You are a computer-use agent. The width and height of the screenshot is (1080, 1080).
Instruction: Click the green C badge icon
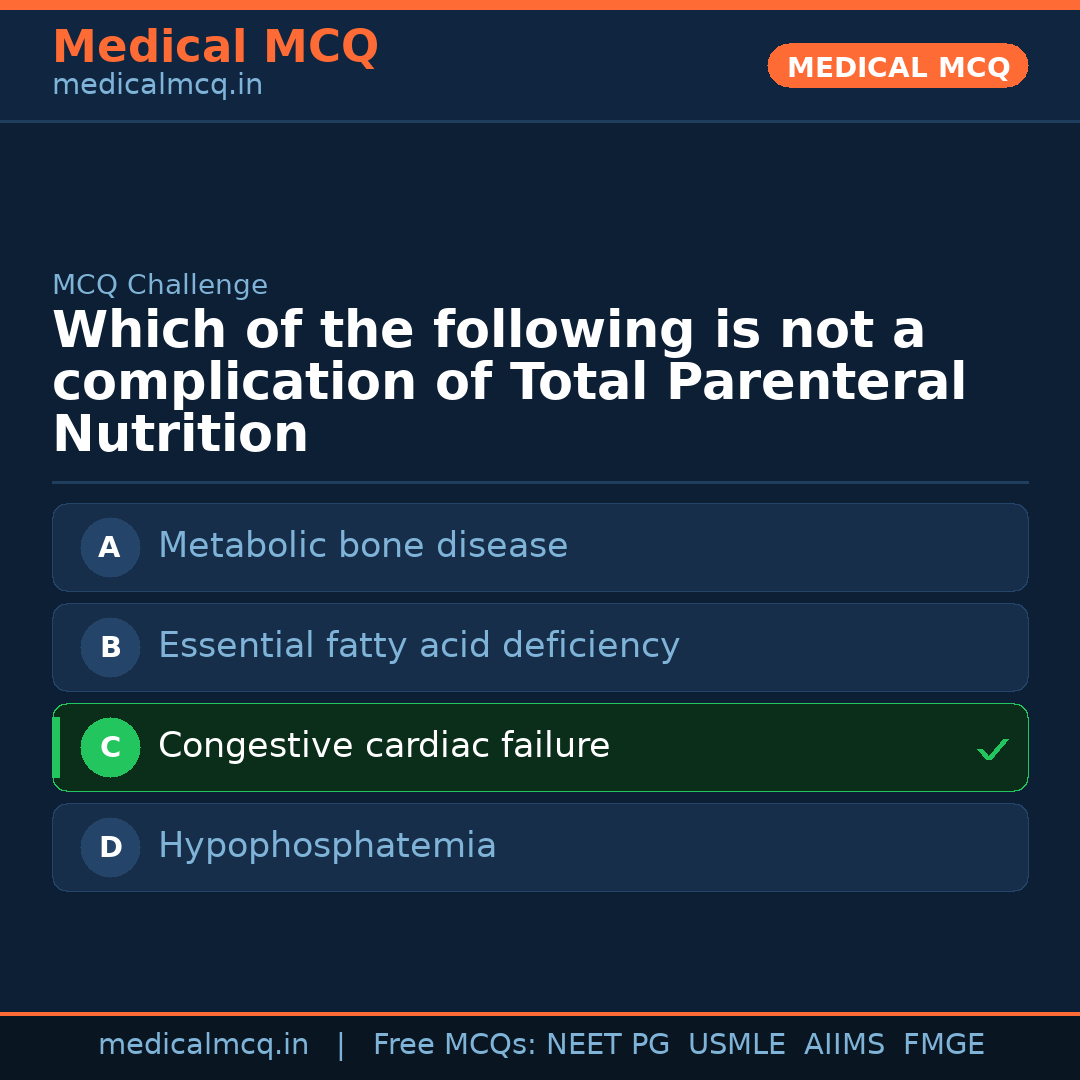click(x=110, y=747)
